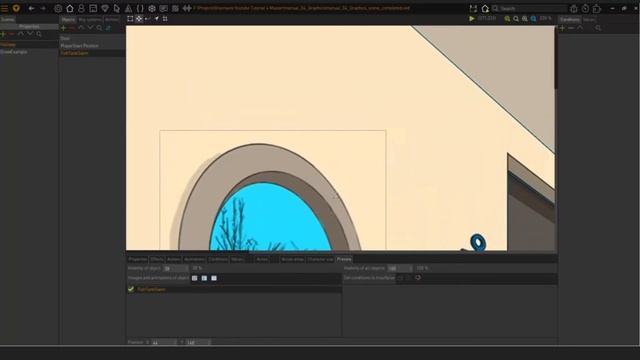Switch to the scene Actions tab
This screenshot has width=640, height=360.
point(112,19)
